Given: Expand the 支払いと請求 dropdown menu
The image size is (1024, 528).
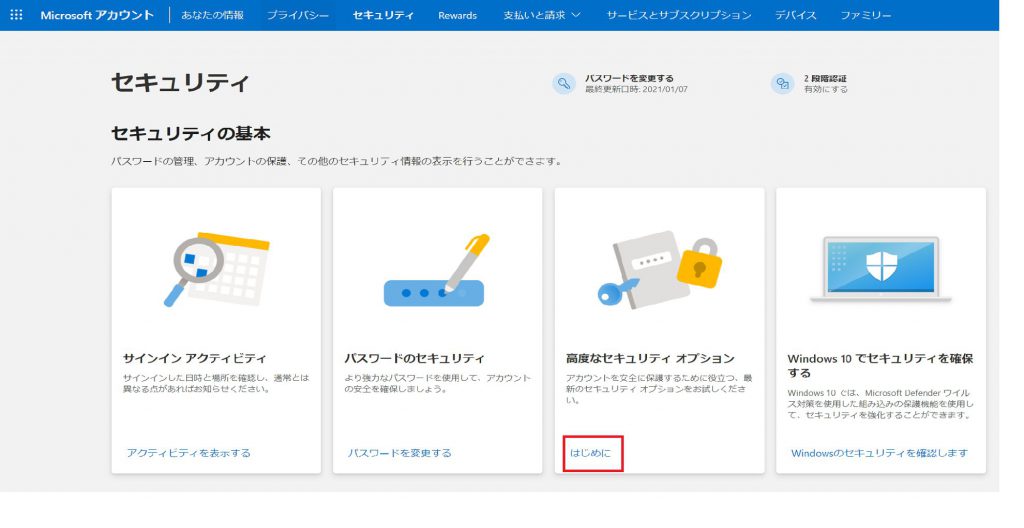Looking at the screenshot, I should click(x=541, y=15).
